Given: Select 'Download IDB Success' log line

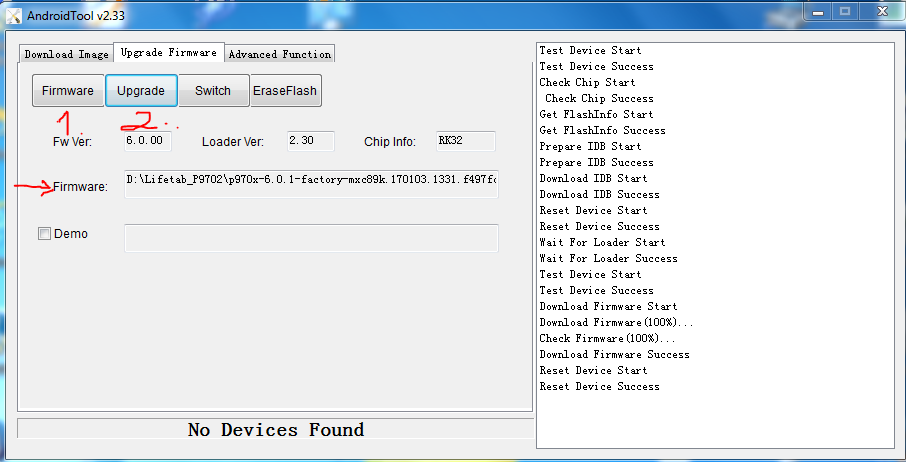Looking at the screenshot, I should pos(599,195).
